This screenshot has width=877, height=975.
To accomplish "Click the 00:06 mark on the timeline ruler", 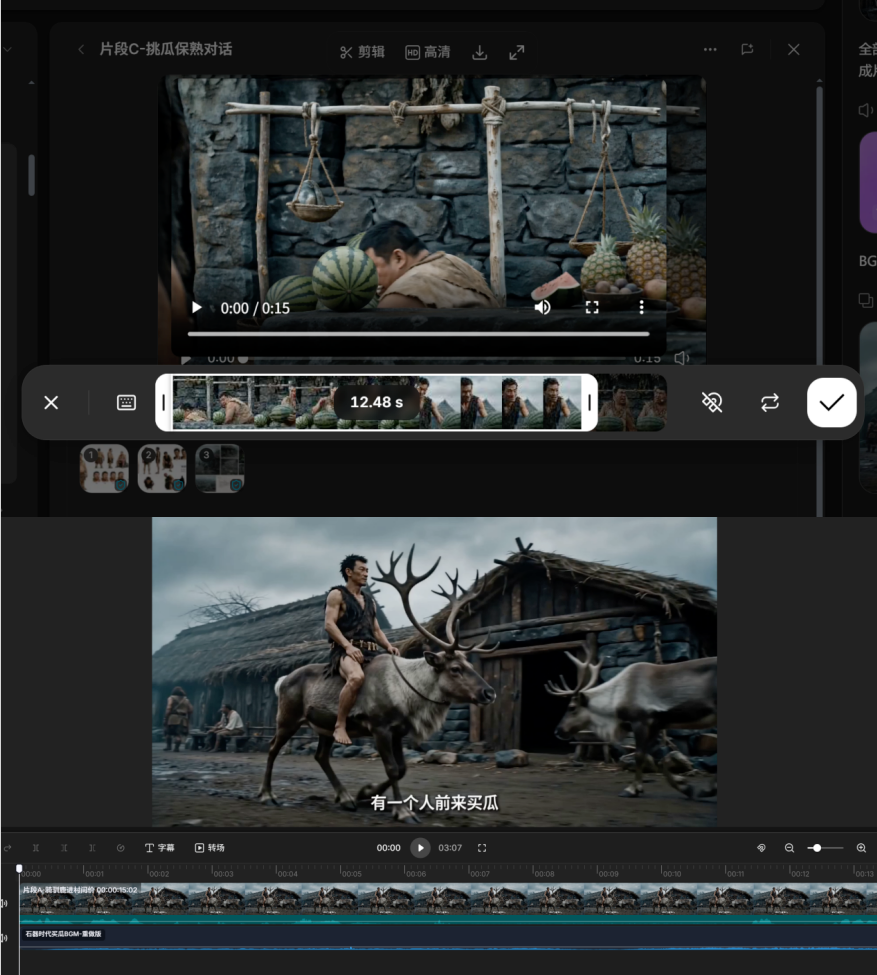I will pyautogui.click(x=415, y=873).
